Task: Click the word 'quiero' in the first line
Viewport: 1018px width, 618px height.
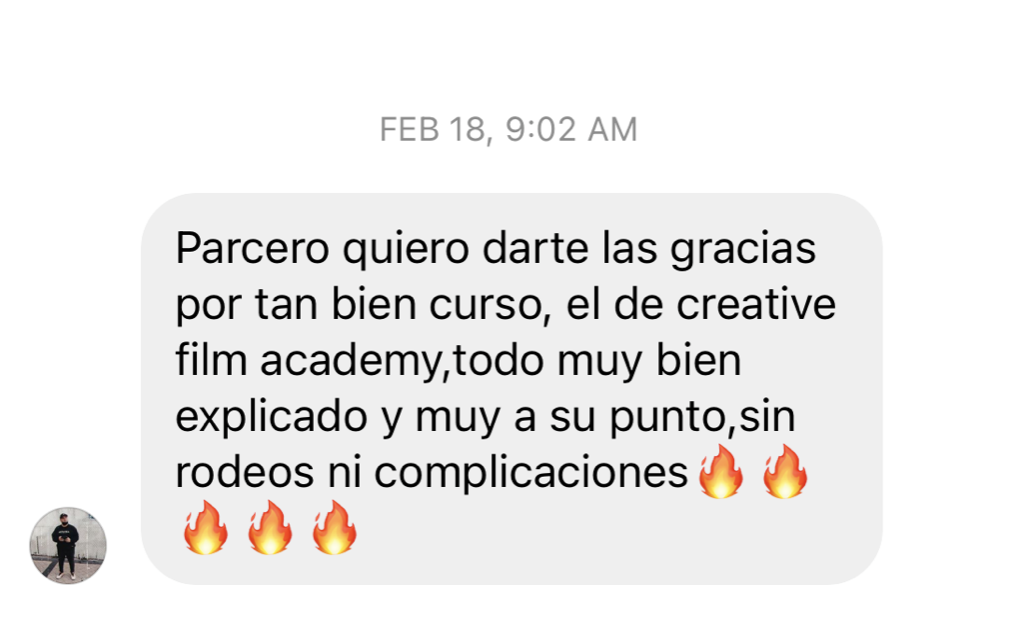Action: tap(406, 251)
